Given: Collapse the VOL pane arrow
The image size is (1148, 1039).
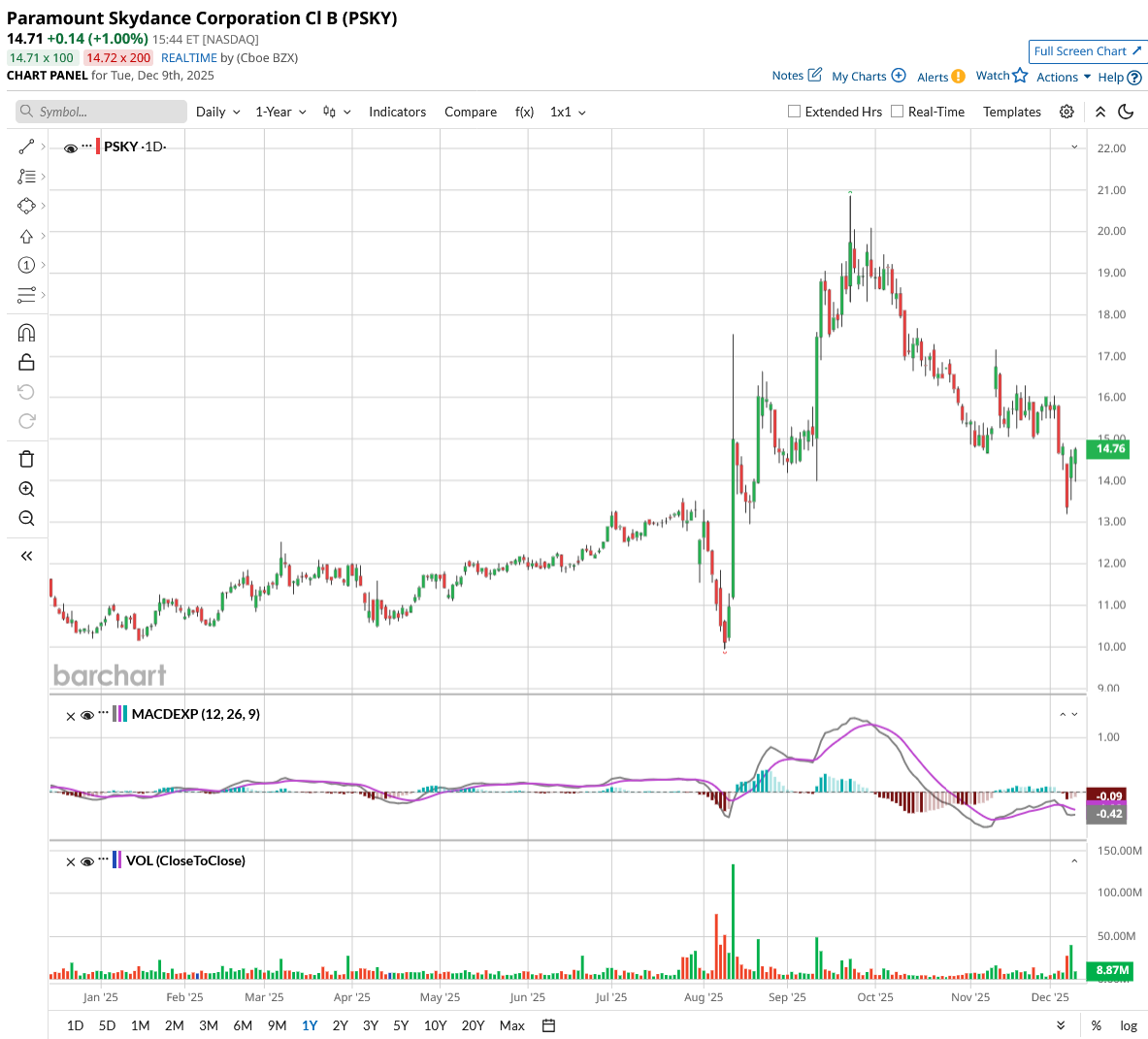Looking at the screenshot, I should [x=1074, y=861].
